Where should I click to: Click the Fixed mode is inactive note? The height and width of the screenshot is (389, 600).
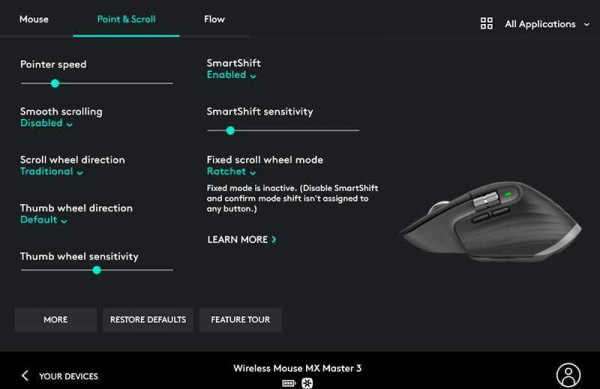(x=292, y=199)
